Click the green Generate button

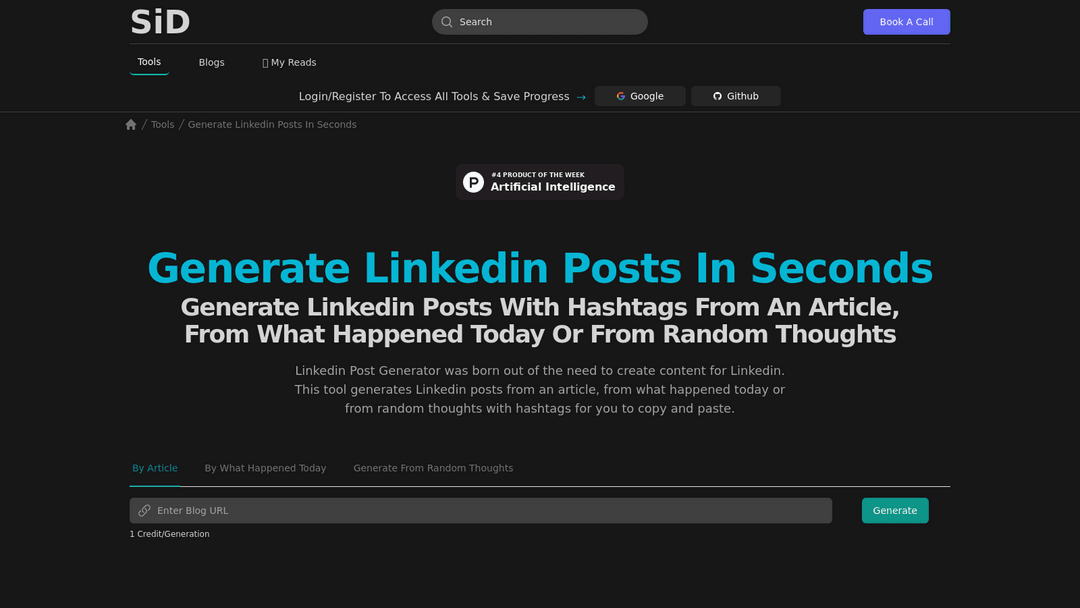[895, 510]
